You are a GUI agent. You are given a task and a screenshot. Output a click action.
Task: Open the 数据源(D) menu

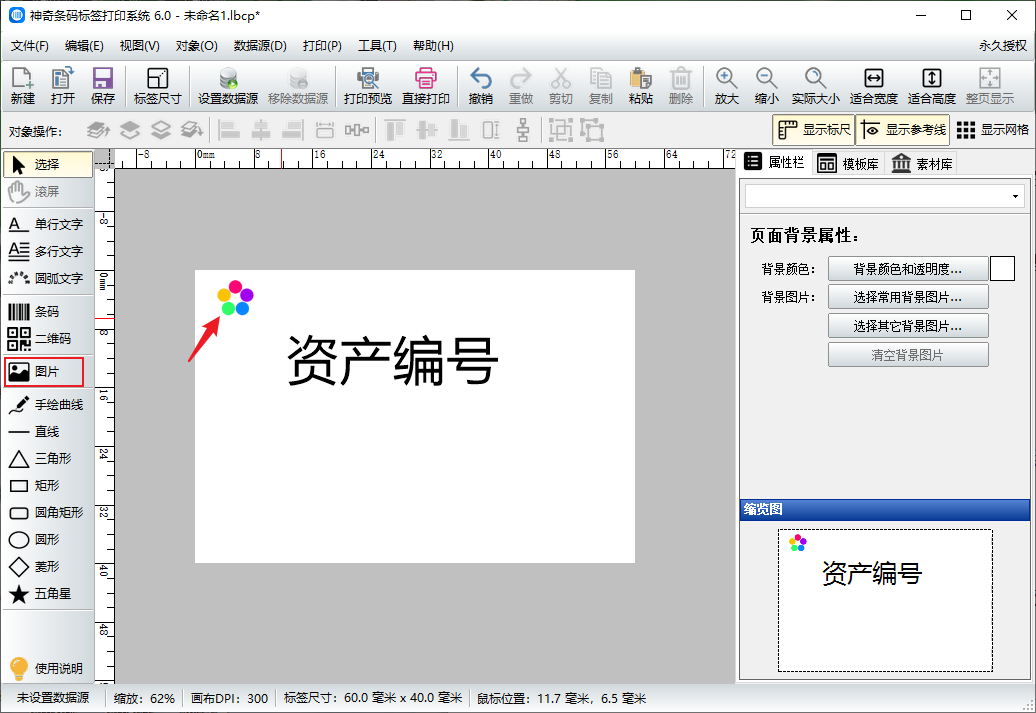pyautogui.click(x=260, y=46)
